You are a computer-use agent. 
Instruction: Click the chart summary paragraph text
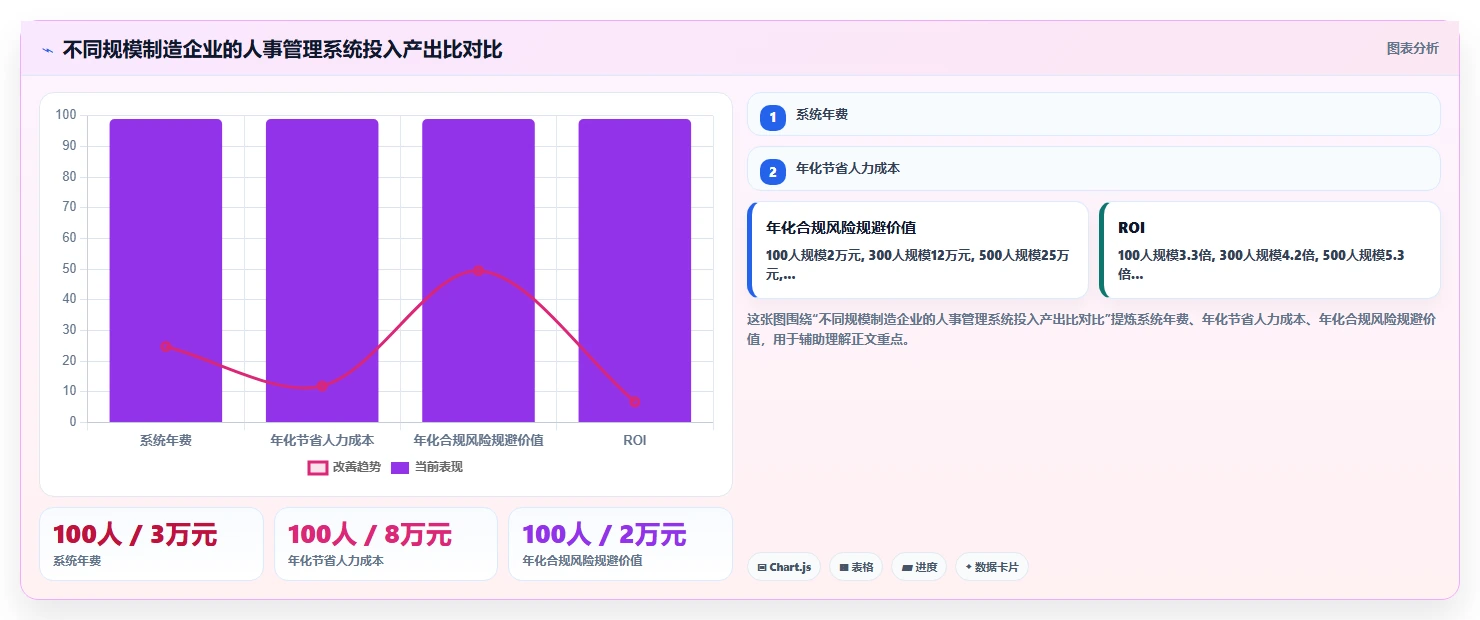pos(1092,329)
